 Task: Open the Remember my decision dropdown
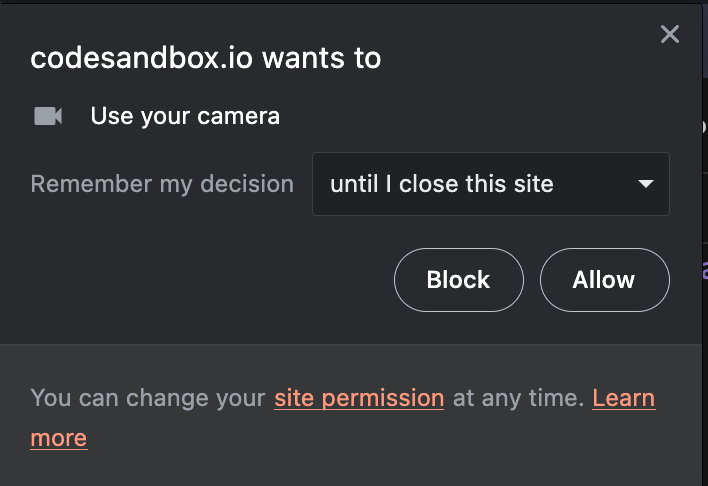[x=490, y=184]
